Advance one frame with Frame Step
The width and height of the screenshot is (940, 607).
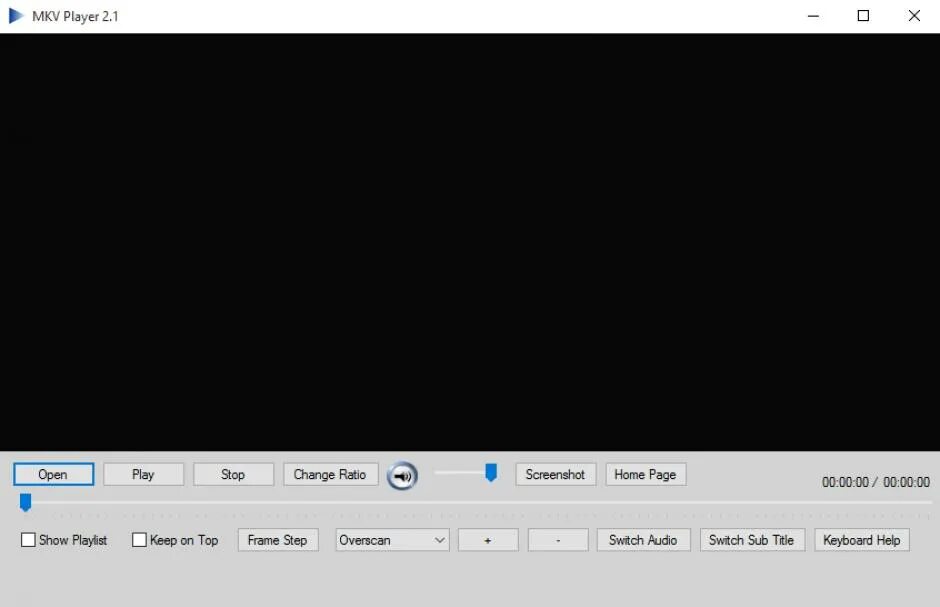coord(278,540)
